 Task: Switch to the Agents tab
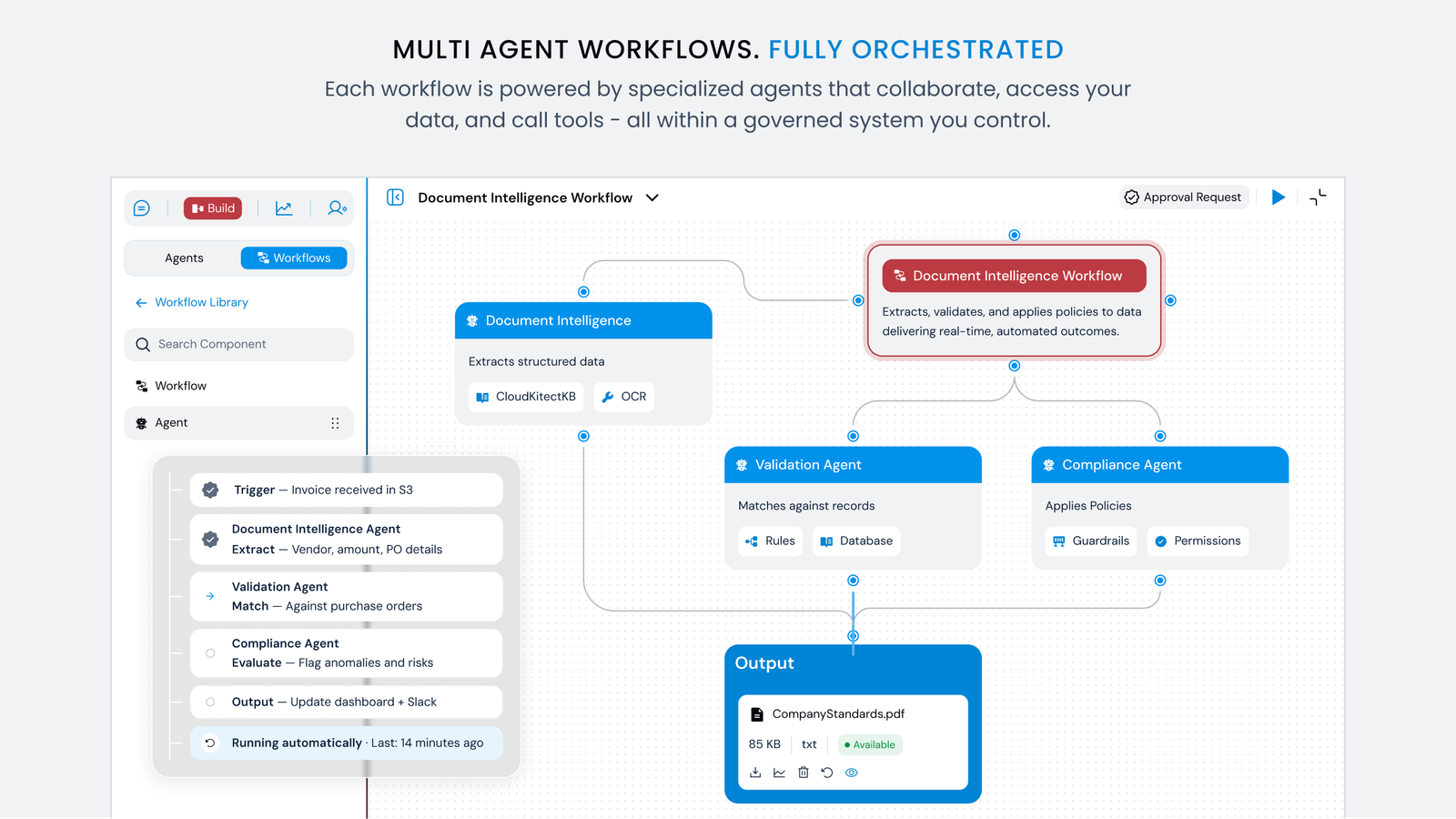(x=184, y=258)
